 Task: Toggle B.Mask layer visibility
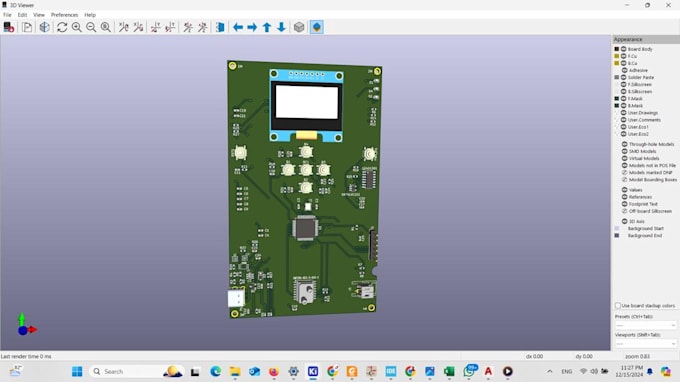(x=624, y=106)
